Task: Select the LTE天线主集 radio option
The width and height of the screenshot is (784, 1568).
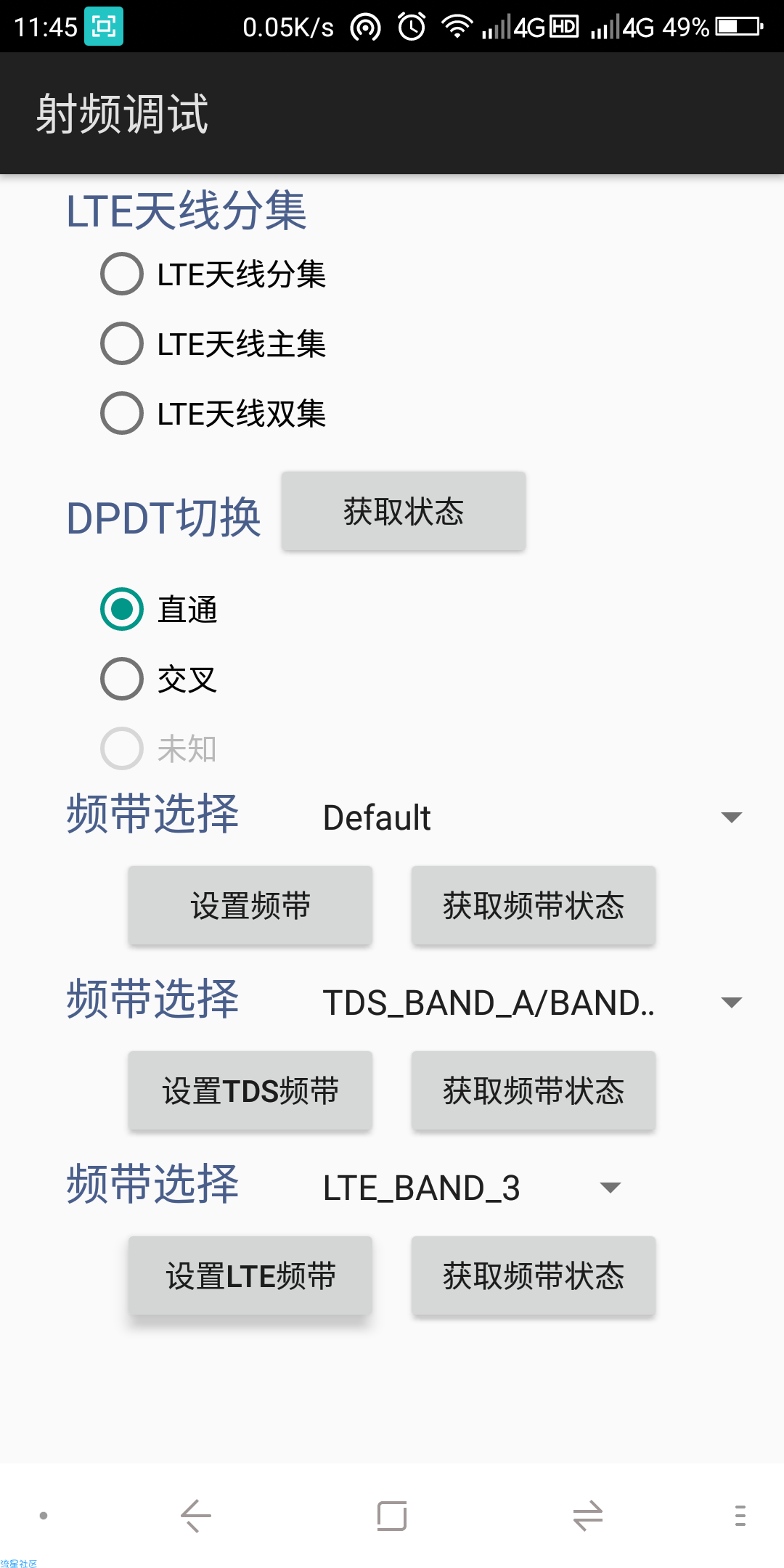Action: click(x=213, y=343)
